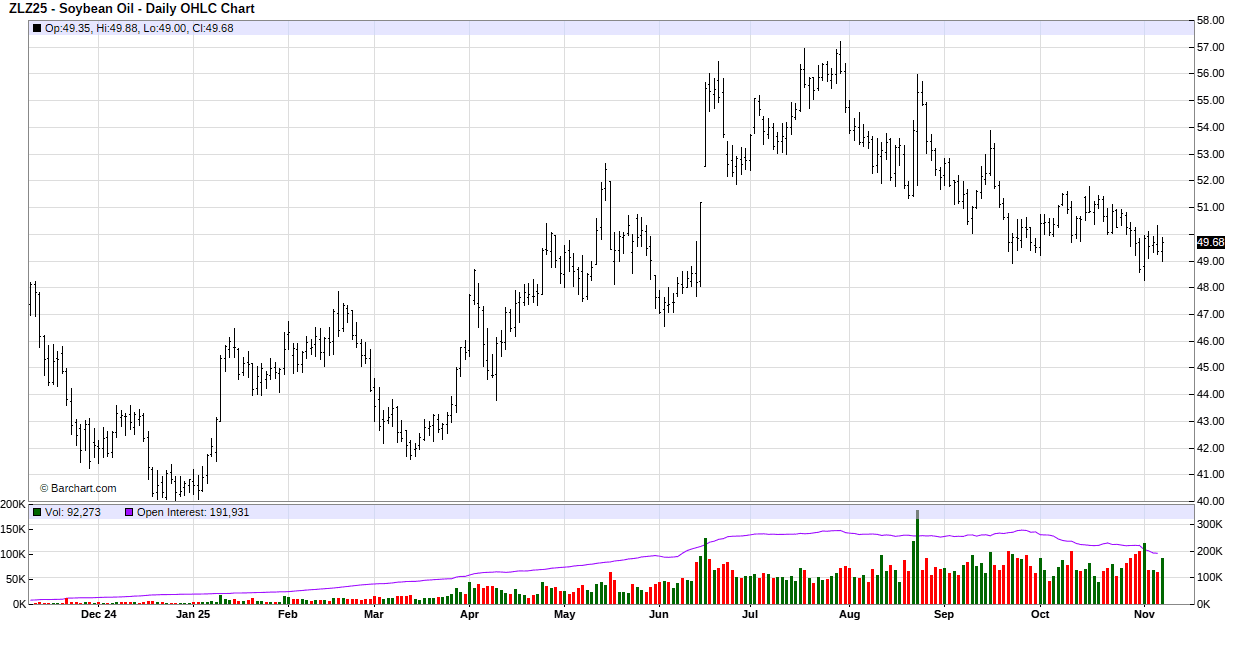Select the Jan 25 date axis label

click(193, 615)
